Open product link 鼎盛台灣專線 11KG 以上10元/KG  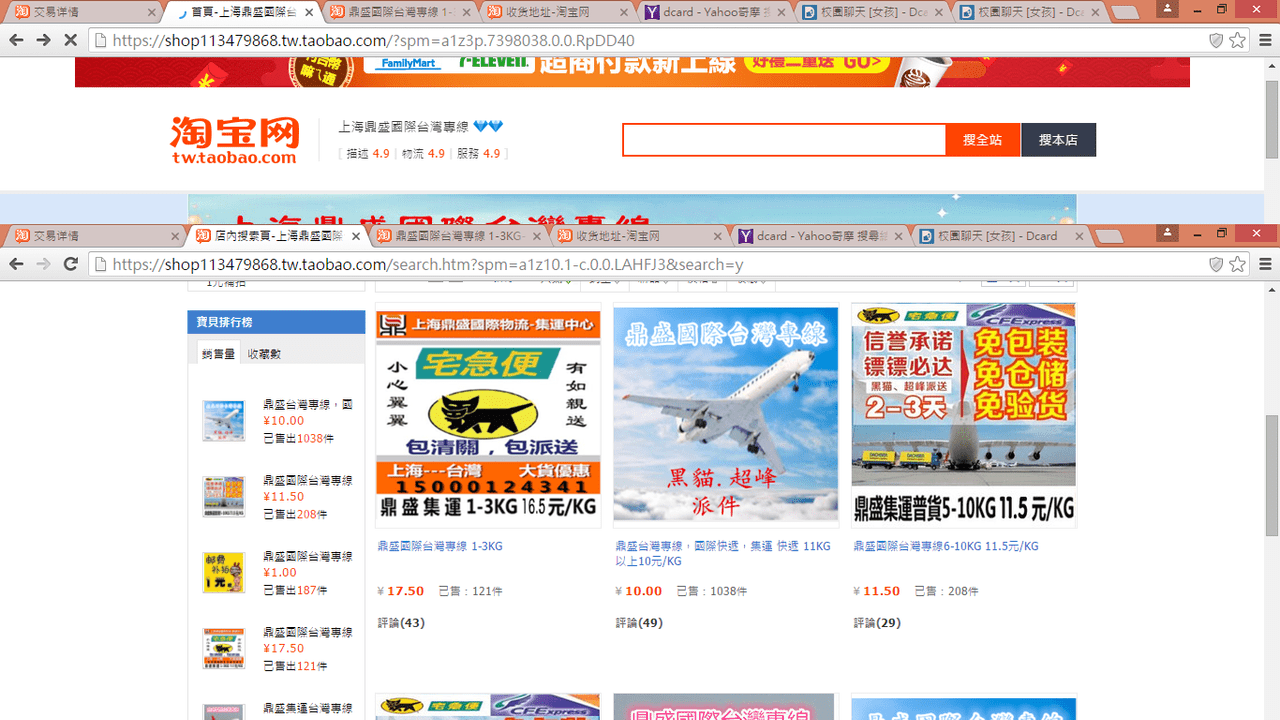(723, 553)
